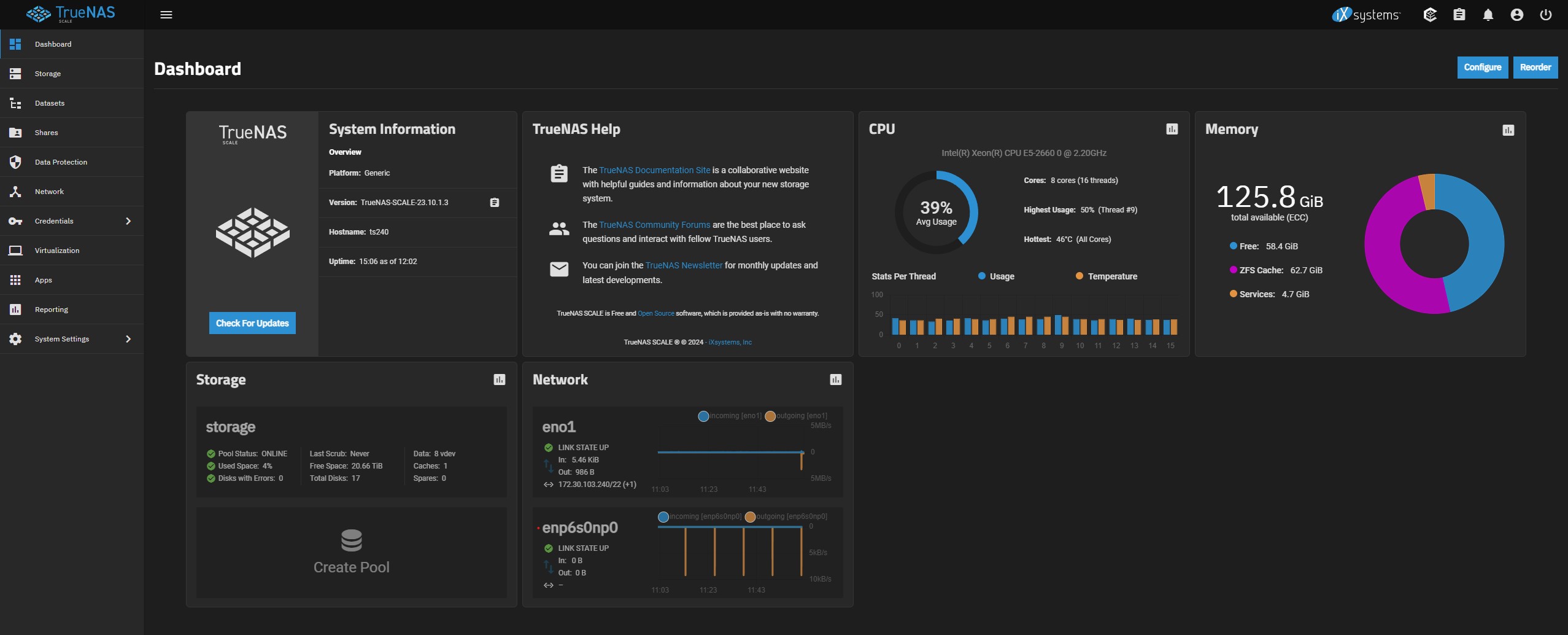This screenshot has width=1568, height=635.
Task: Open Network reports chart icon
Action: tap(836, 380)
